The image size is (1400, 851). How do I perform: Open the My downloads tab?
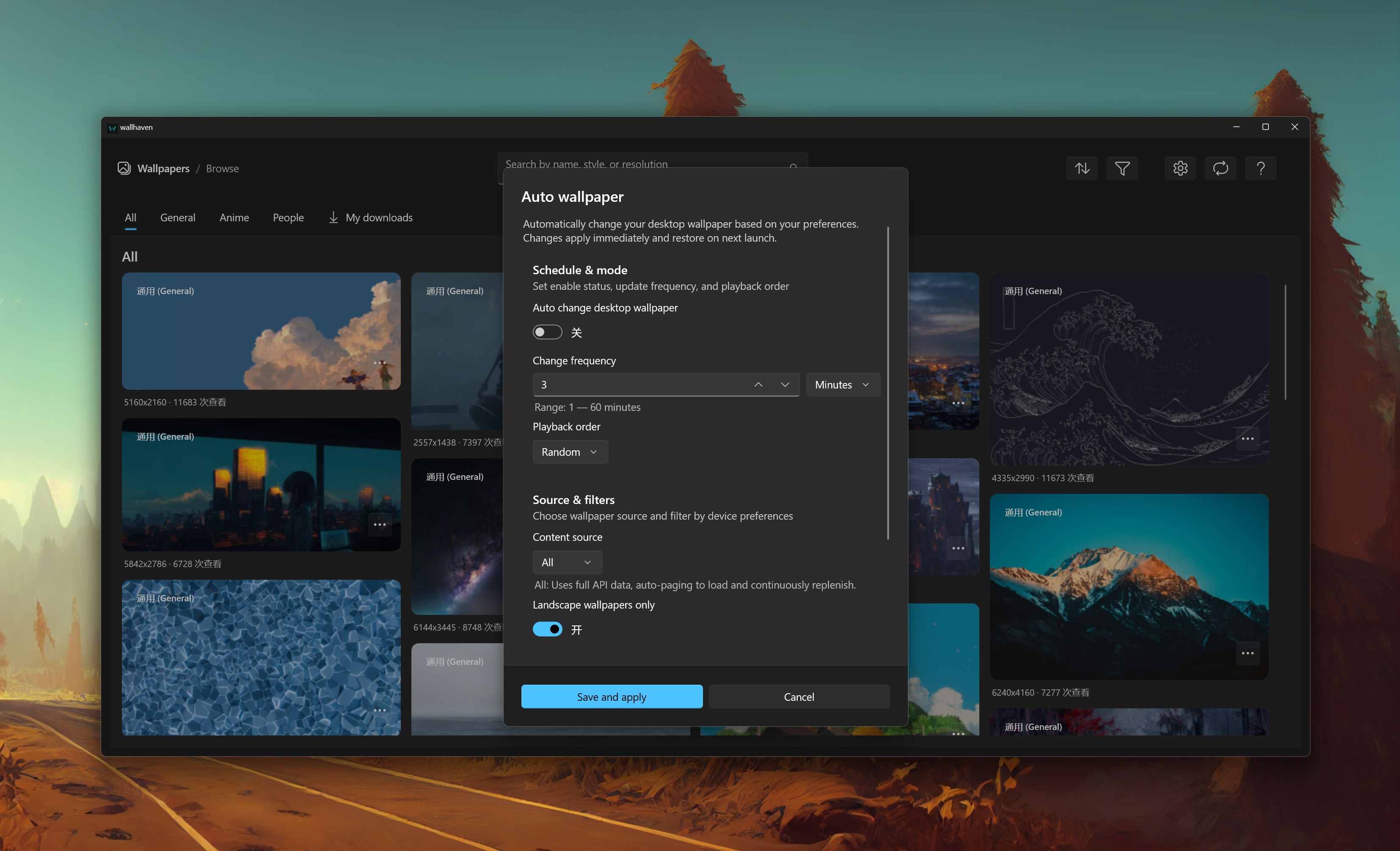click(x=370, y=218)
